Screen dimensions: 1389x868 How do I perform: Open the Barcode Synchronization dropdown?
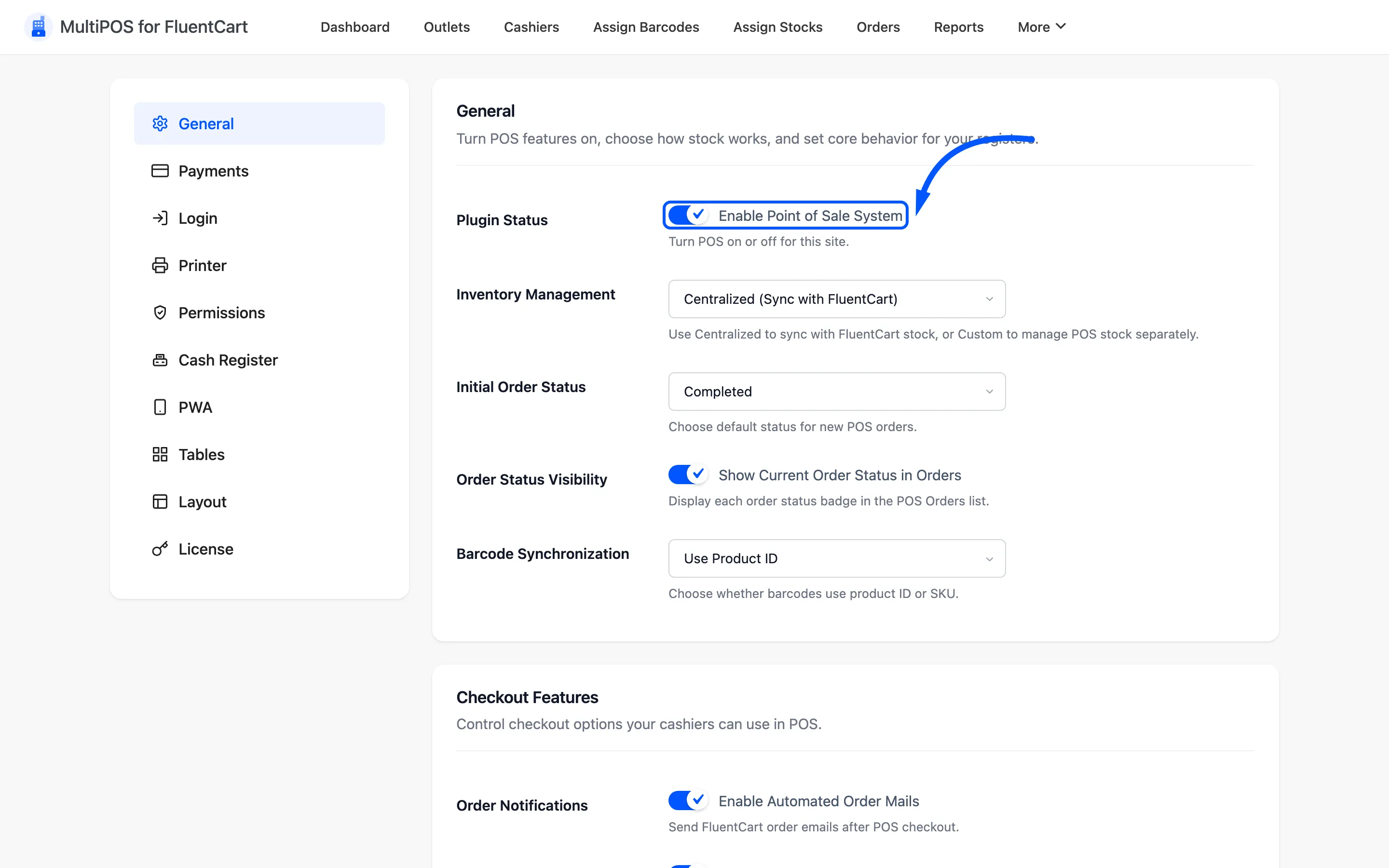tap(837, 558)
